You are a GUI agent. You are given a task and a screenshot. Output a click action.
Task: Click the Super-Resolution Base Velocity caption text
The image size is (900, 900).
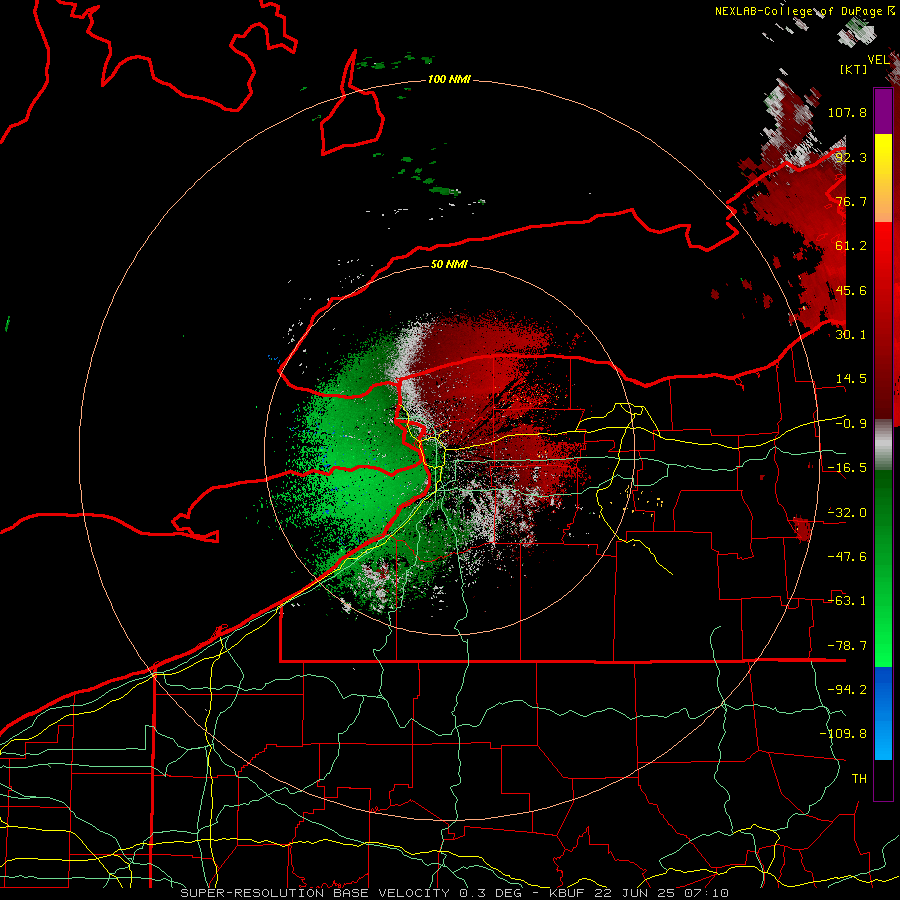point(454,893)
